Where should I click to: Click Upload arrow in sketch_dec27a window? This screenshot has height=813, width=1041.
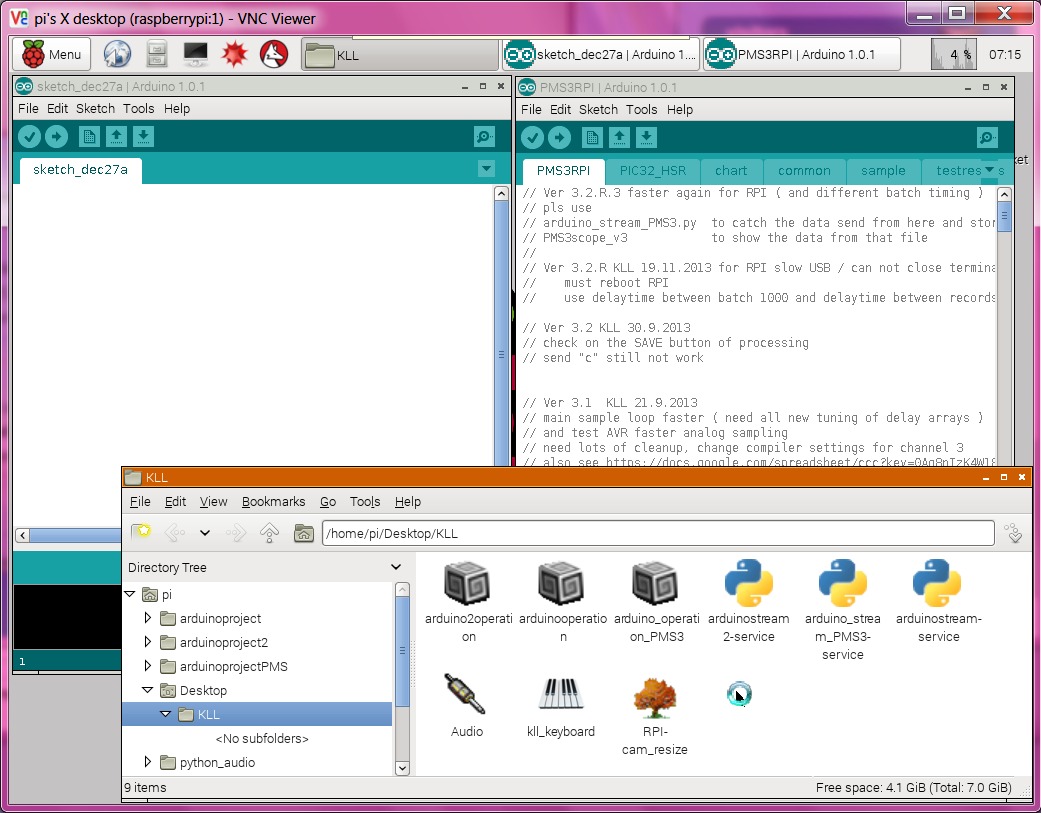click(x=57, y=137)
